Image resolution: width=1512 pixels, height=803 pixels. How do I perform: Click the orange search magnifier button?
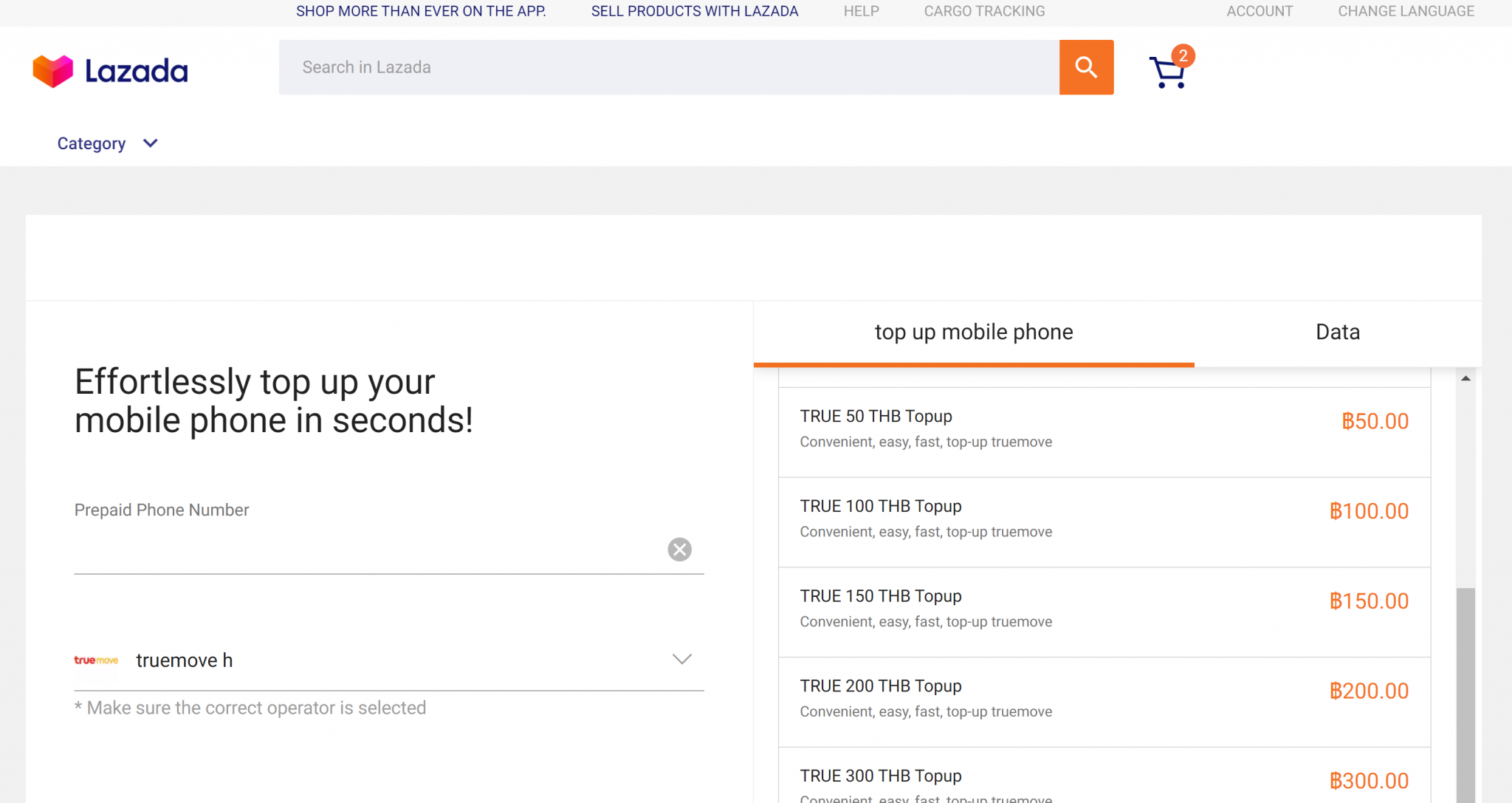(1086, 67)
